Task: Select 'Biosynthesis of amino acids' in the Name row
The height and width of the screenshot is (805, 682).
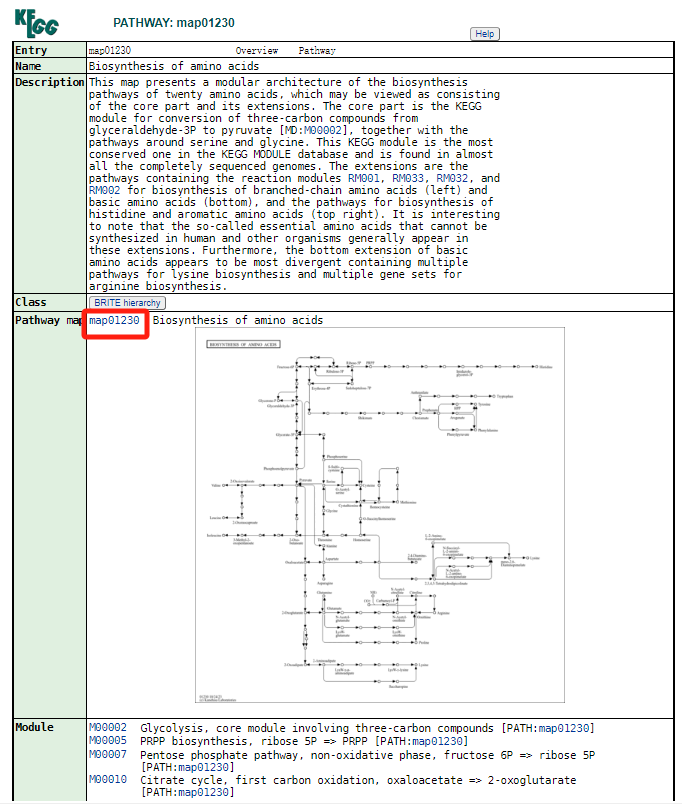Action: tap(174, 66)
